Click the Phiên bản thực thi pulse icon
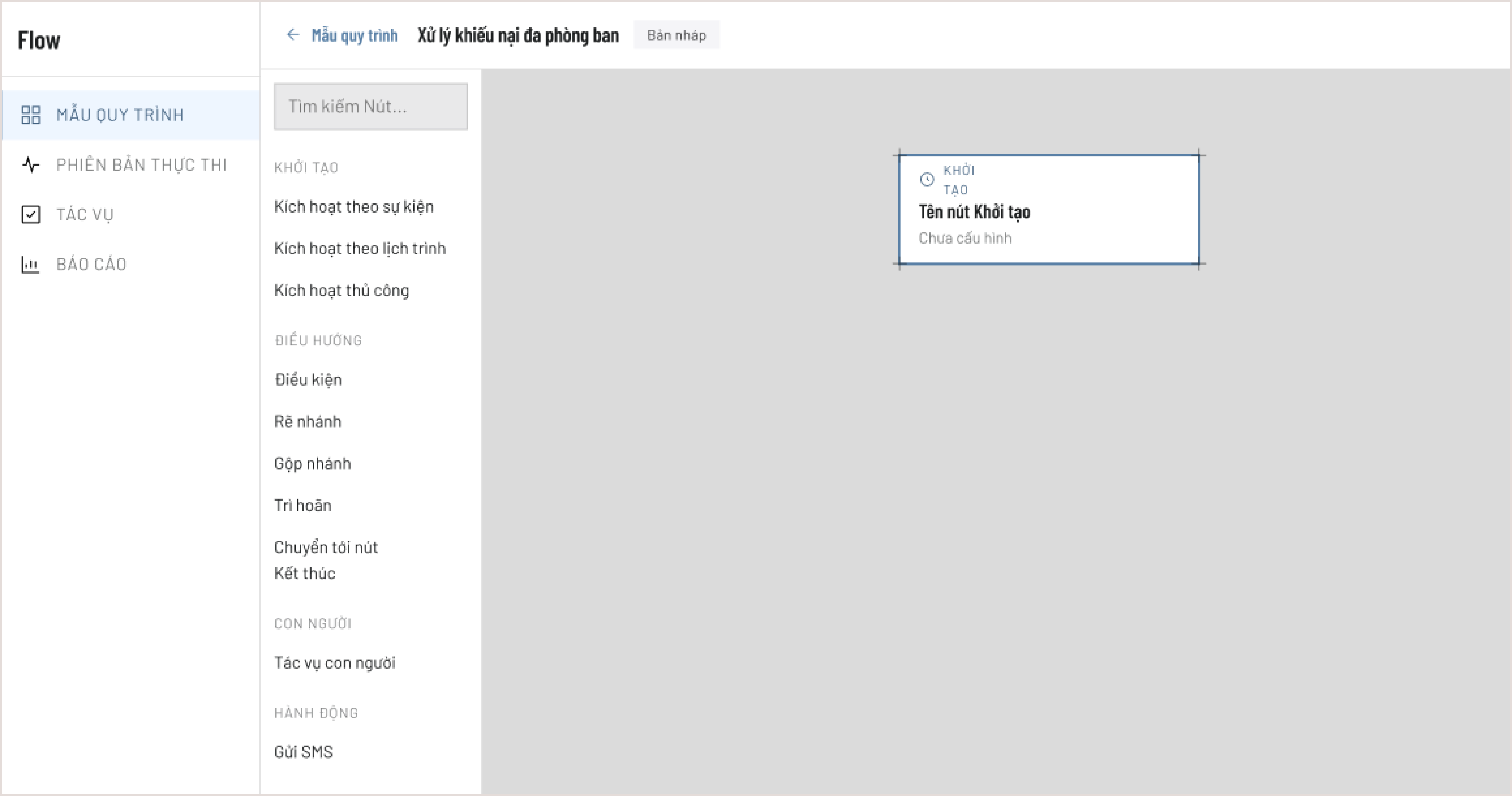The image size is (1512, 796). [x=31, y=164]
